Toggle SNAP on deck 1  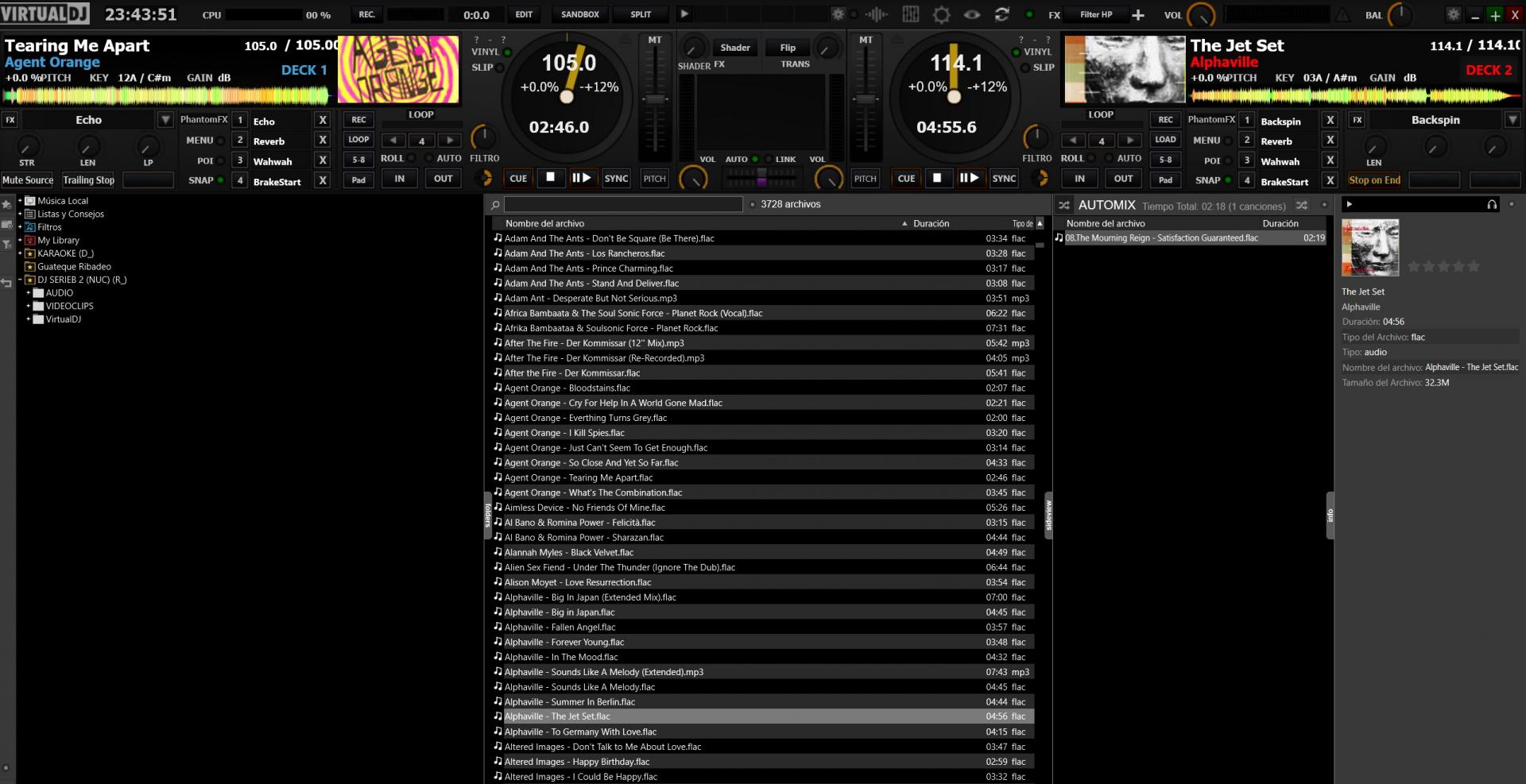coord(220,180)
